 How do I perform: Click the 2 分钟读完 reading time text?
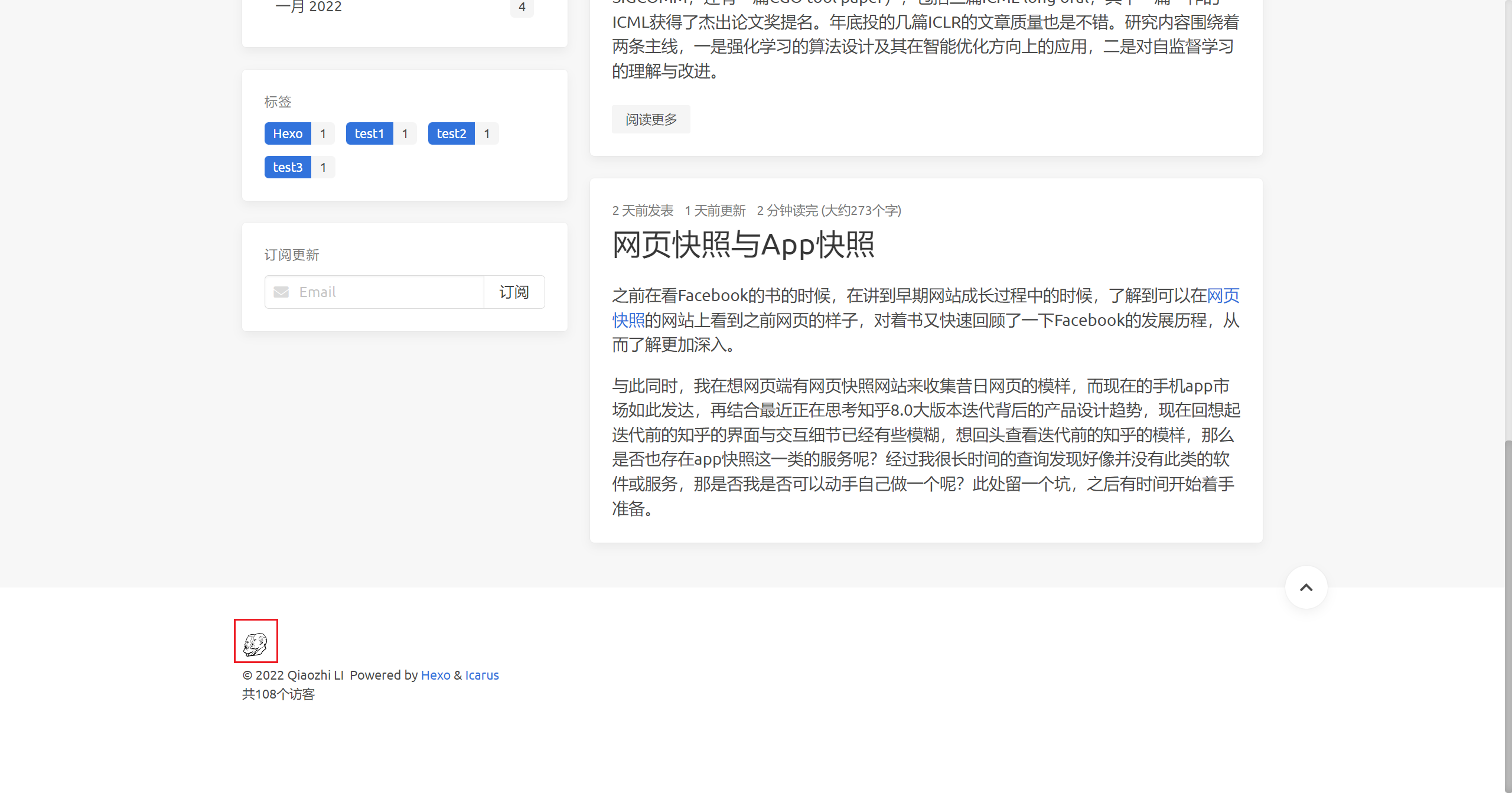[829, 210]
